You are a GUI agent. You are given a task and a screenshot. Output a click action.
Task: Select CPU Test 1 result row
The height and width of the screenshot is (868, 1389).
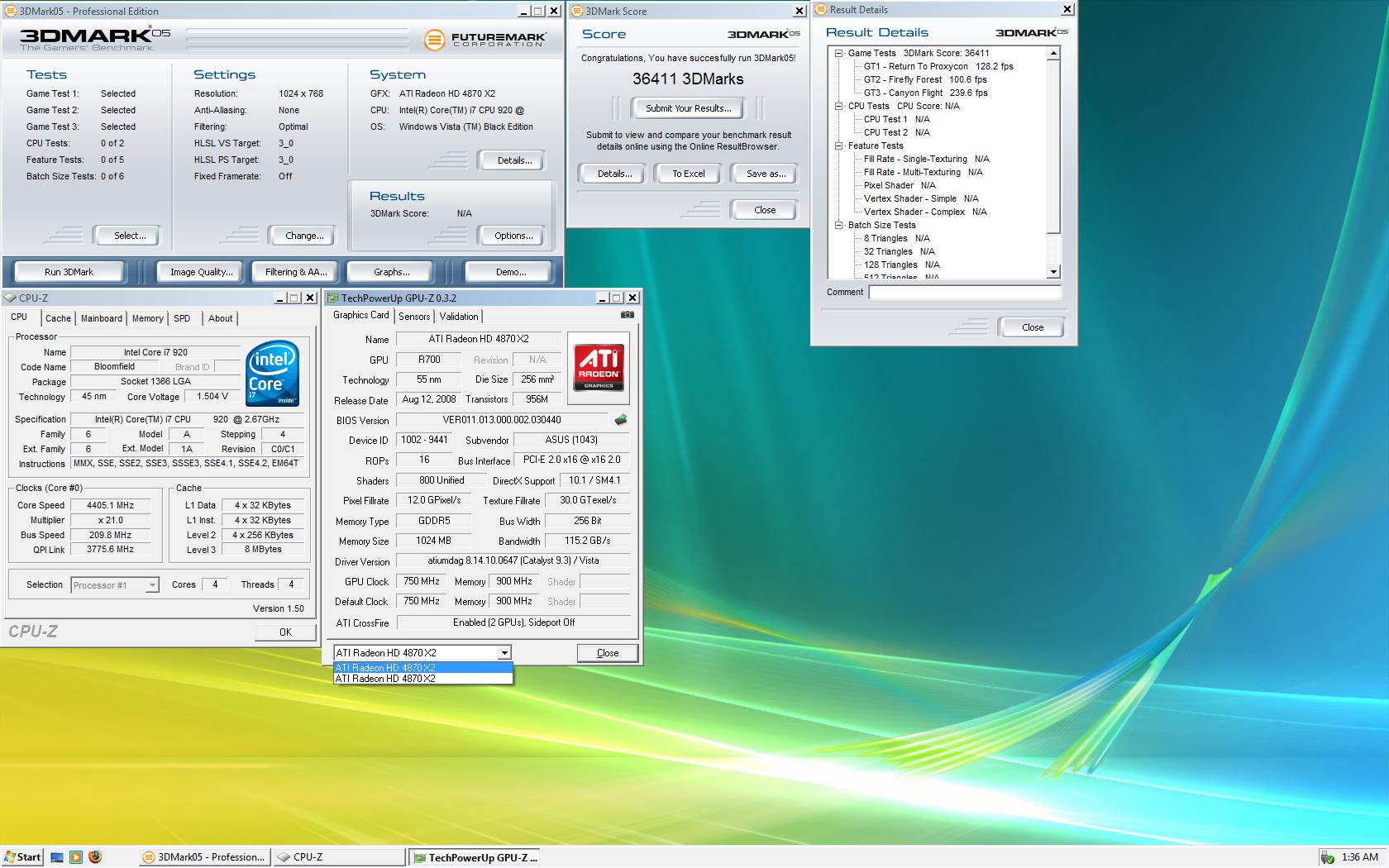pos(896,119)
